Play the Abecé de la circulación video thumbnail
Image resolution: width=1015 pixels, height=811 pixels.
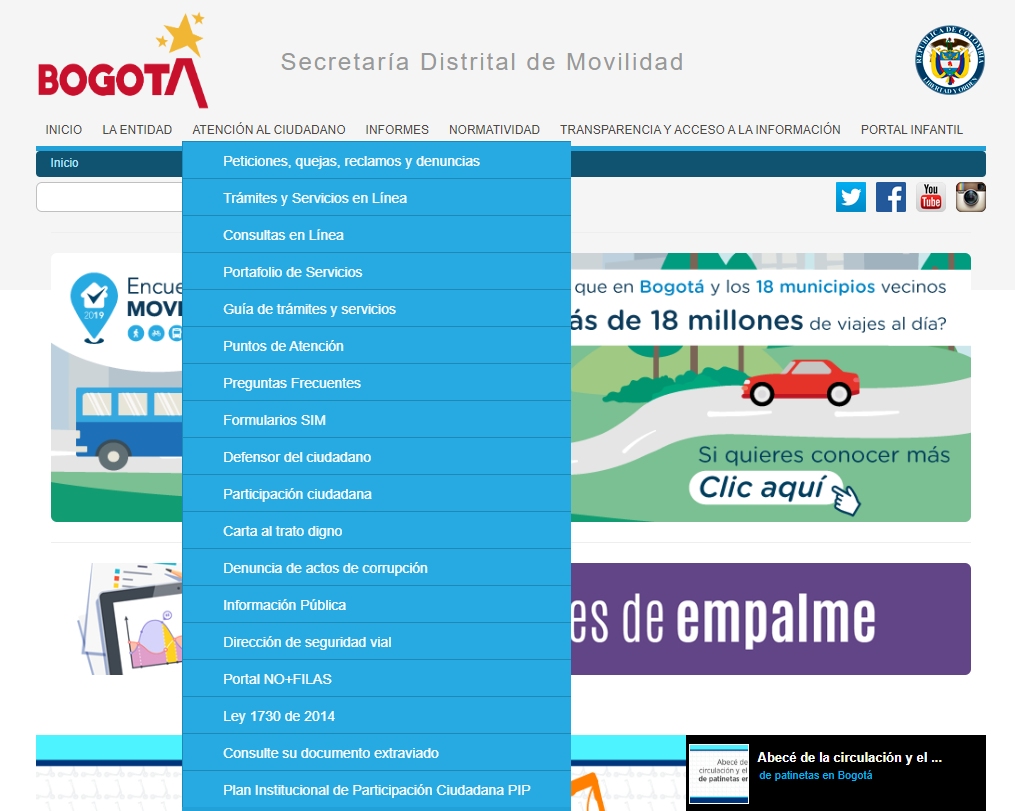(719, 771)
